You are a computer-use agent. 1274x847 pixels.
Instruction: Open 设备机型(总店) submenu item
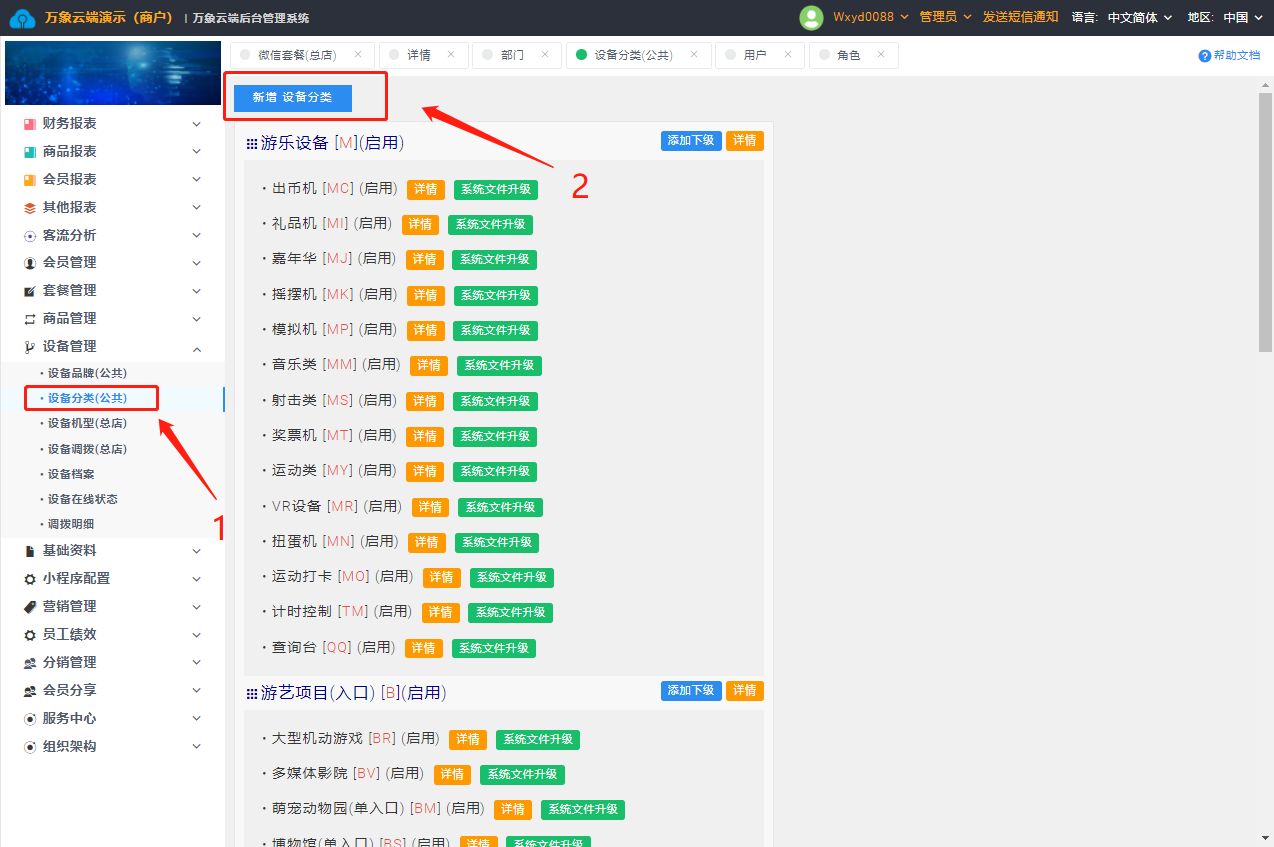[x=87, y=423]
